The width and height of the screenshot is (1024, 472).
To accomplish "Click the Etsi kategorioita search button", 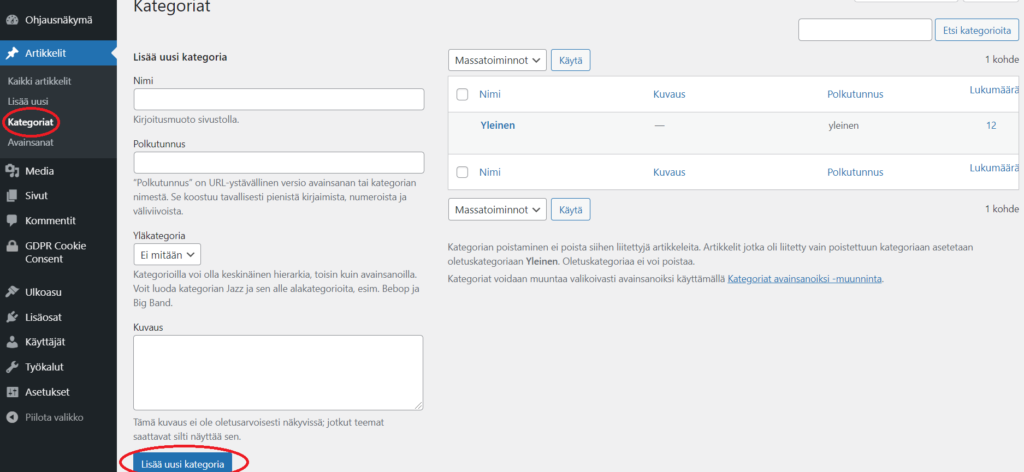I will click(x=977, y=31).
